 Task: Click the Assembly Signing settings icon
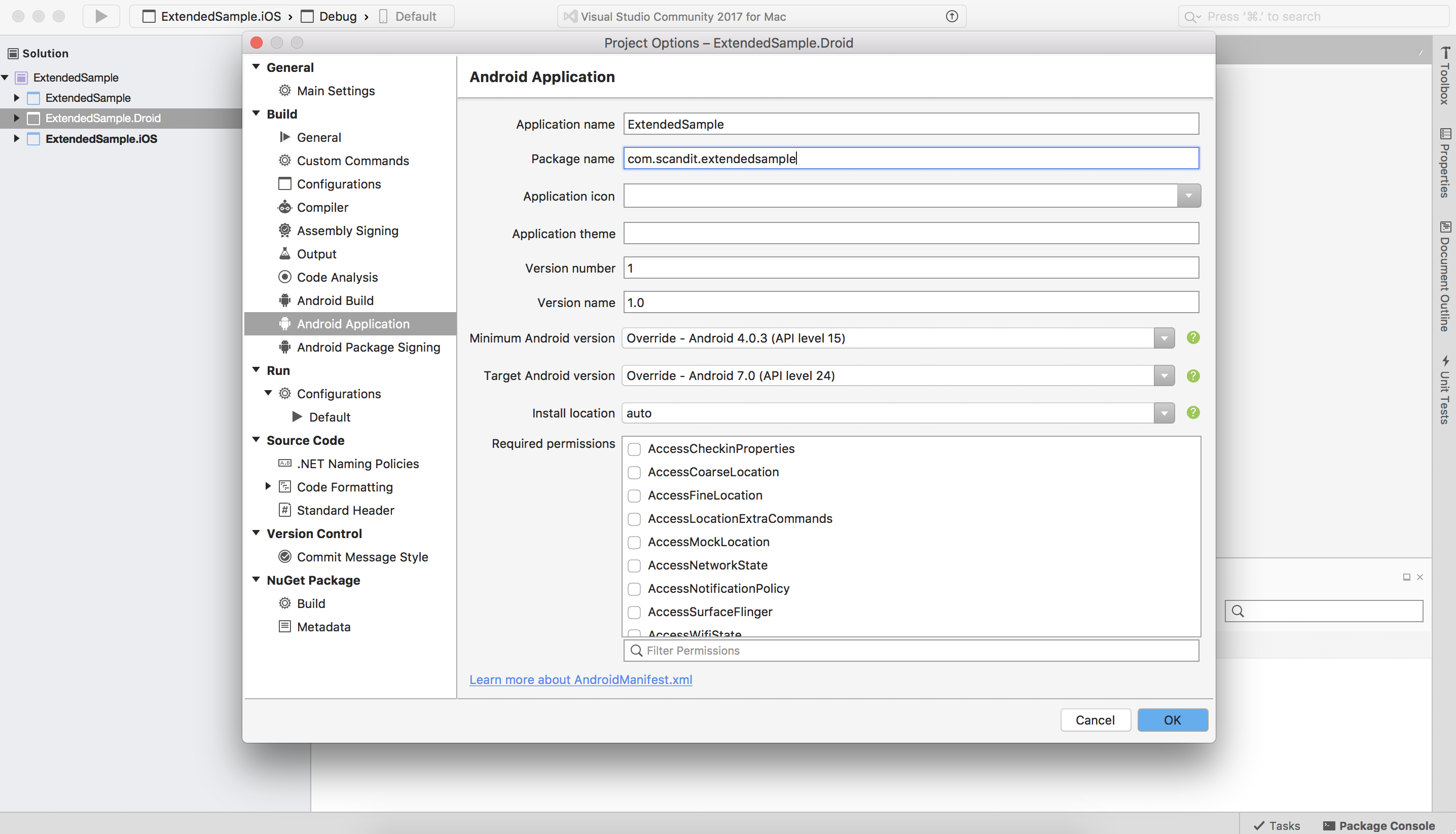pyautogui.click(x=284, y=230)
